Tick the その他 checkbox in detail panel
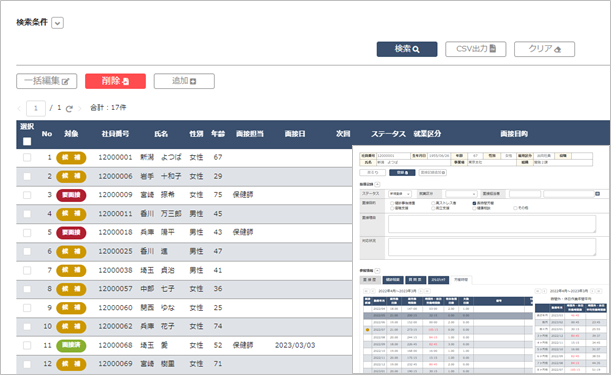The height and width of the screenshot is (375, 611). 515,208
